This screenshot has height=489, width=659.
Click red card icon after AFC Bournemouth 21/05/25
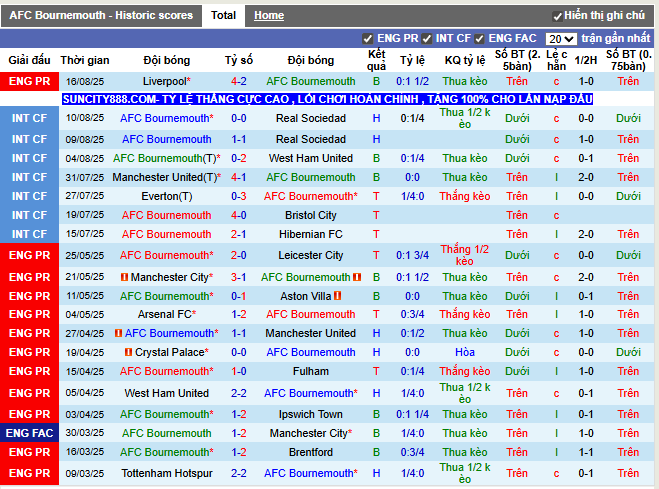357,277
